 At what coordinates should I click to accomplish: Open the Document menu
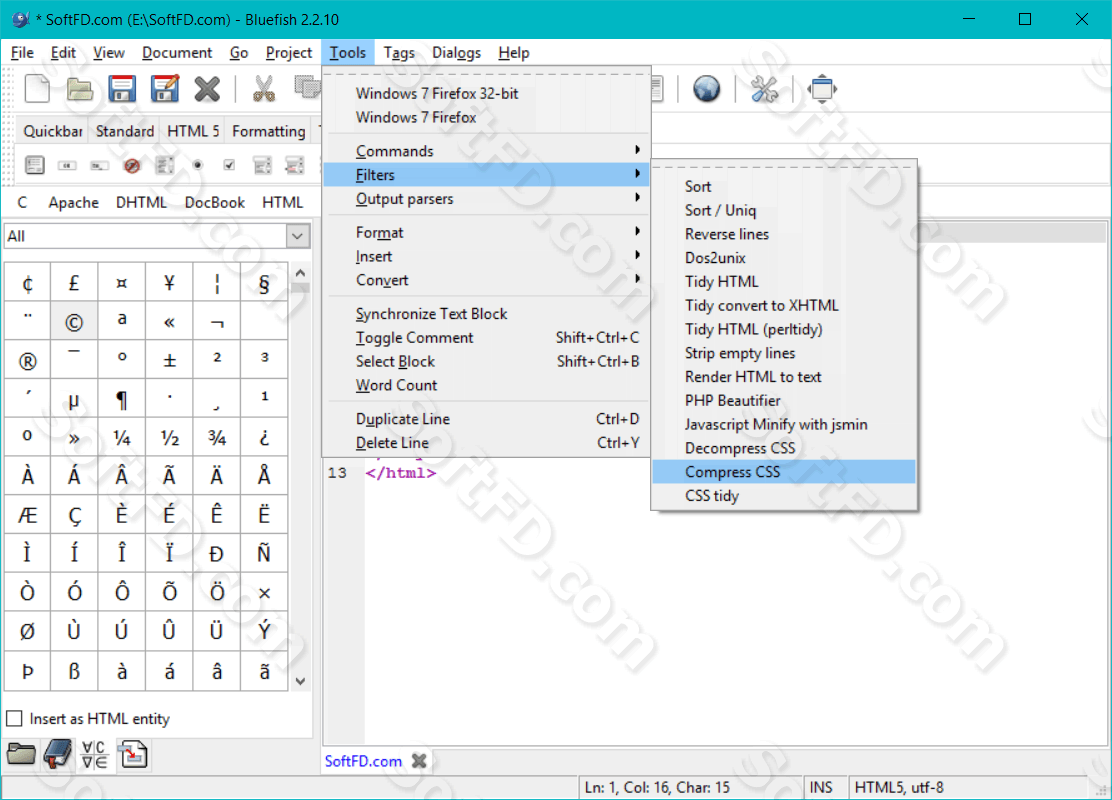coord(177,52)
